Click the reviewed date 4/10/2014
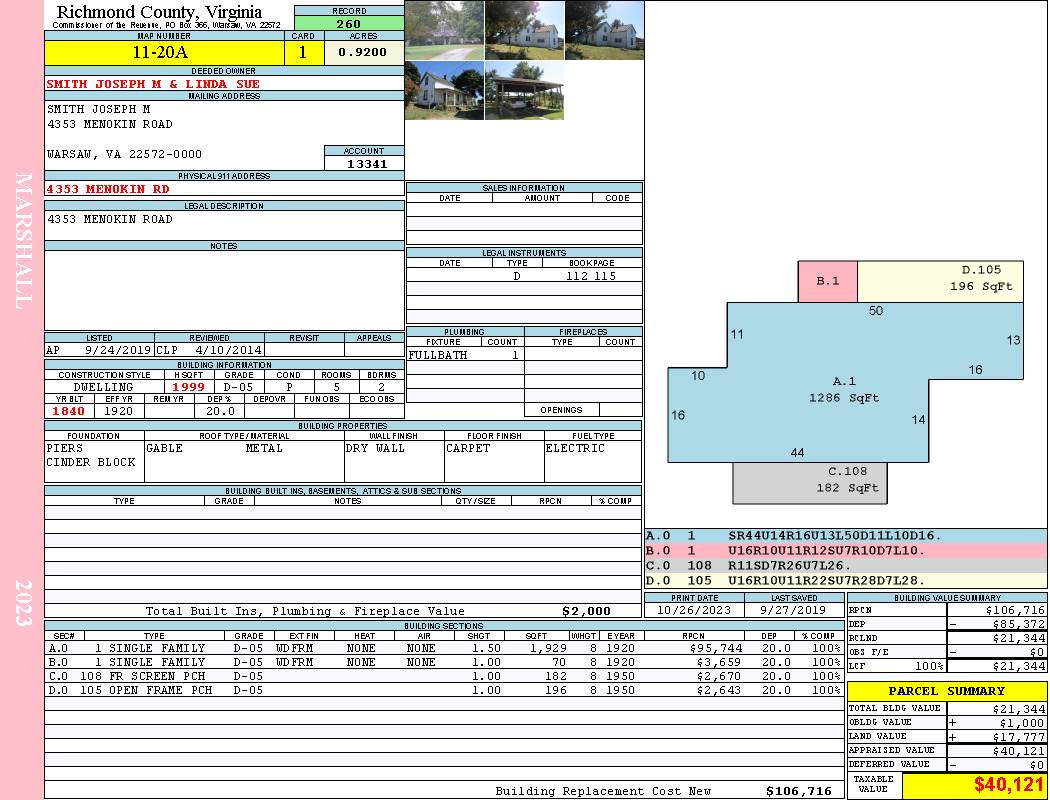Image resolution: width=1050 pixels, height=800 pixels. [x=228, y=350]
